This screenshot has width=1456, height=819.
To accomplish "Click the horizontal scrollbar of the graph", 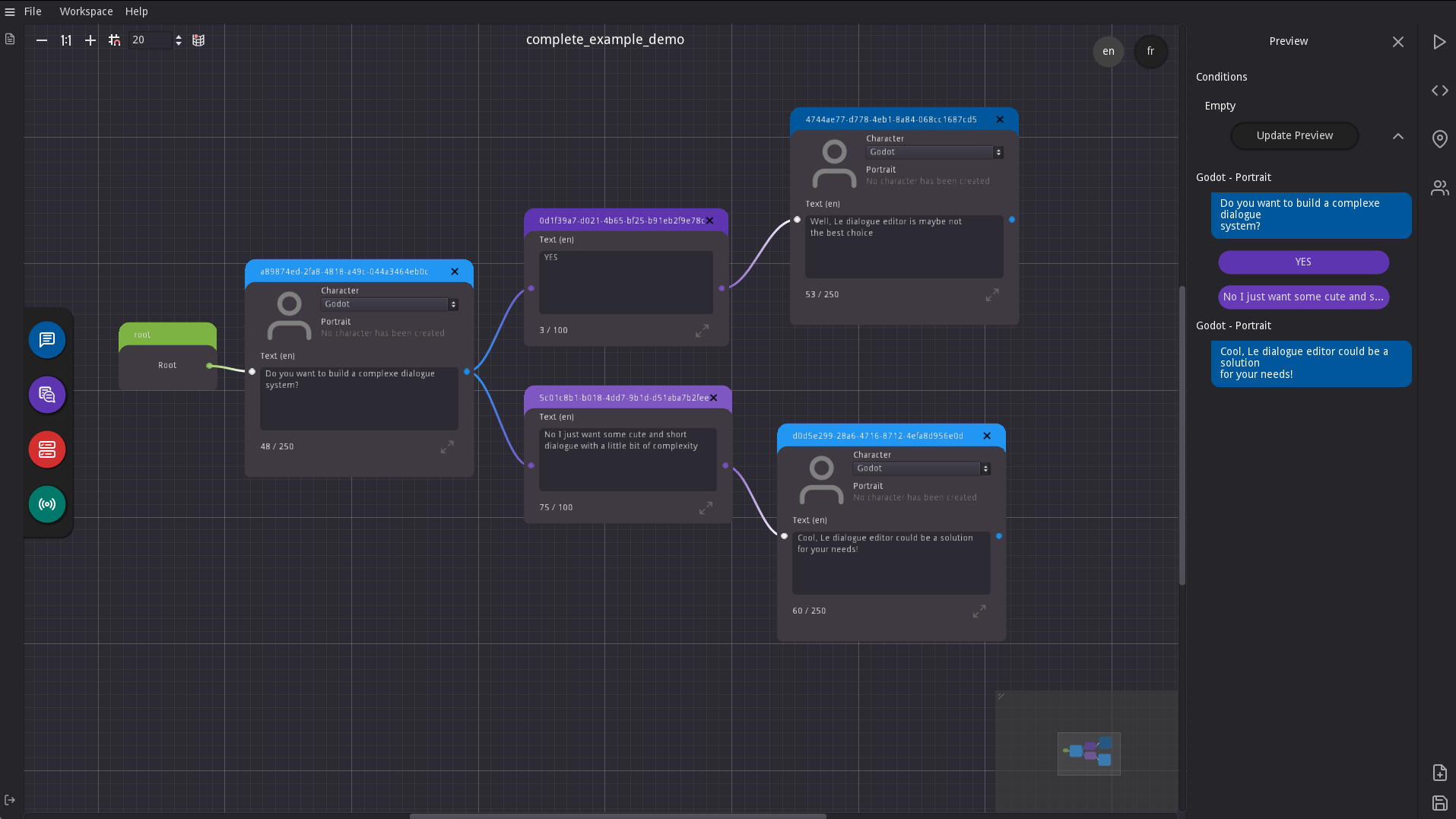I will click(x=617, y=816).
